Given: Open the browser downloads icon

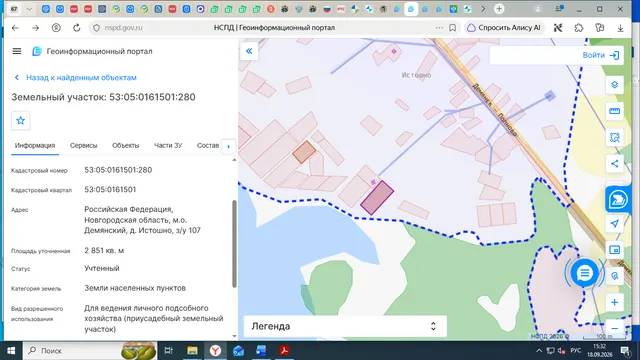Looking at the screenshot, I should pos(620,28).
